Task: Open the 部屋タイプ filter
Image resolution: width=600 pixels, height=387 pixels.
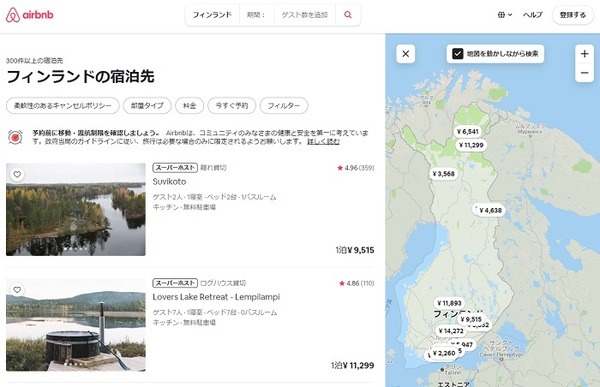Action: [x=147, y=106]
